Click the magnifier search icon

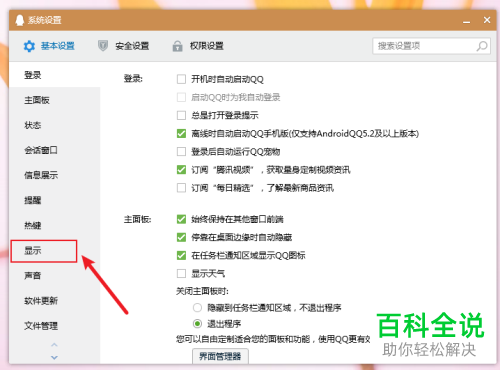[482, 46]
